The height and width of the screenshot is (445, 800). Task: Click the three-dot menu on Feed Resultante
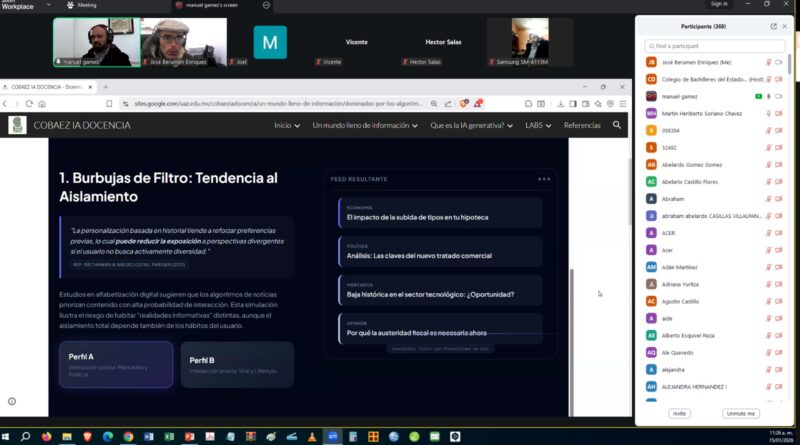click(544, 179)
